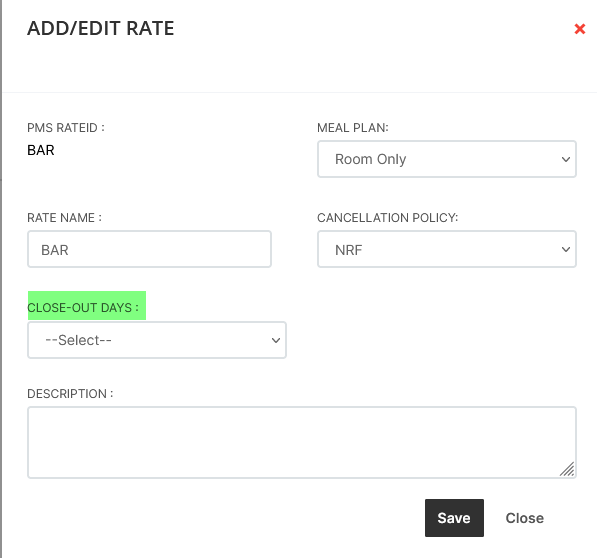
Task: Close dialog with red X icon
Action: 579,29
